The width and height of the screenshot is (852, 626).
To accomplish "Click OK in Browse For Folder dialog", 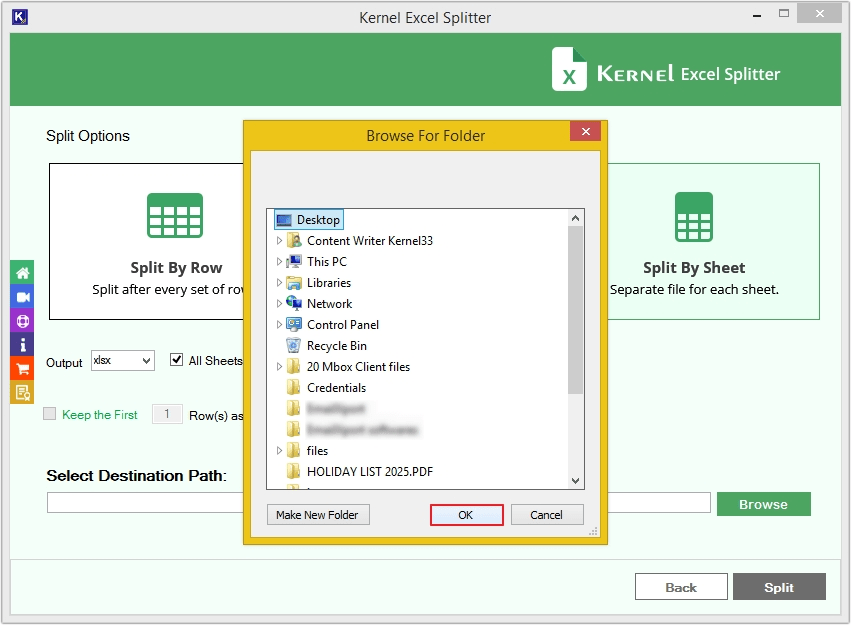I will tap(466, 515).
